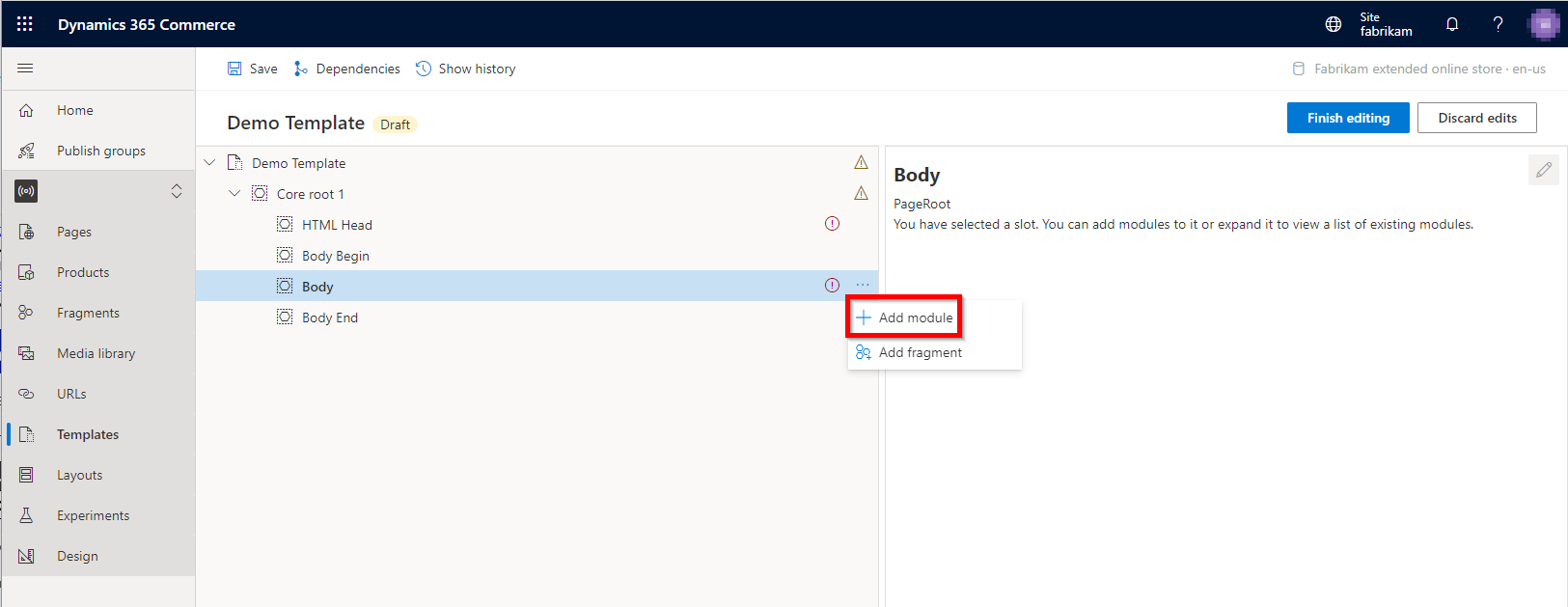Open URLs in the sidebar

[98, 394]
